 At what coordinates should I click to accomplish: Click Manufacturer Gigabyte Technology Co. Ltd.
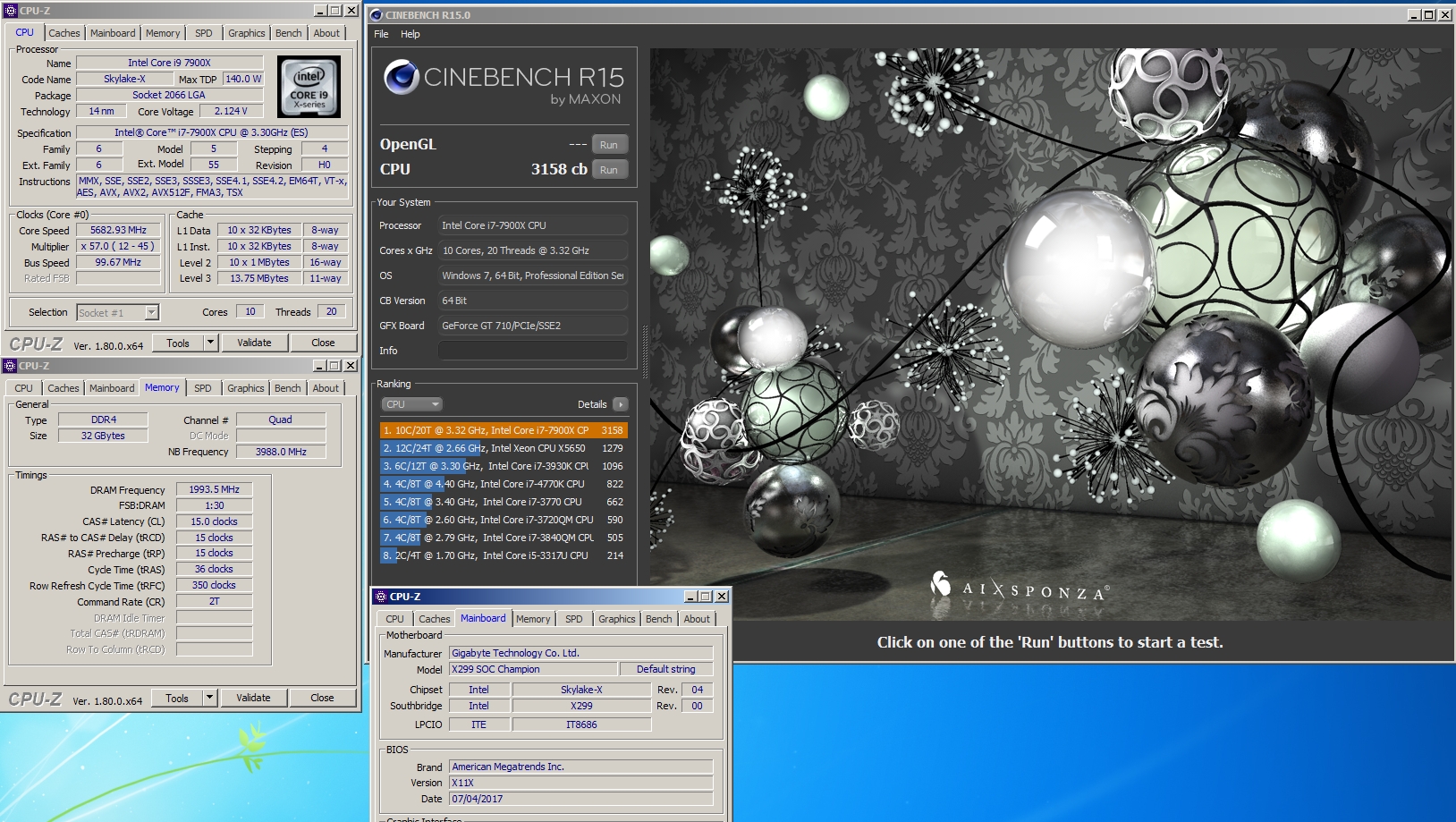pyautogui.click(x=581, y=653)
